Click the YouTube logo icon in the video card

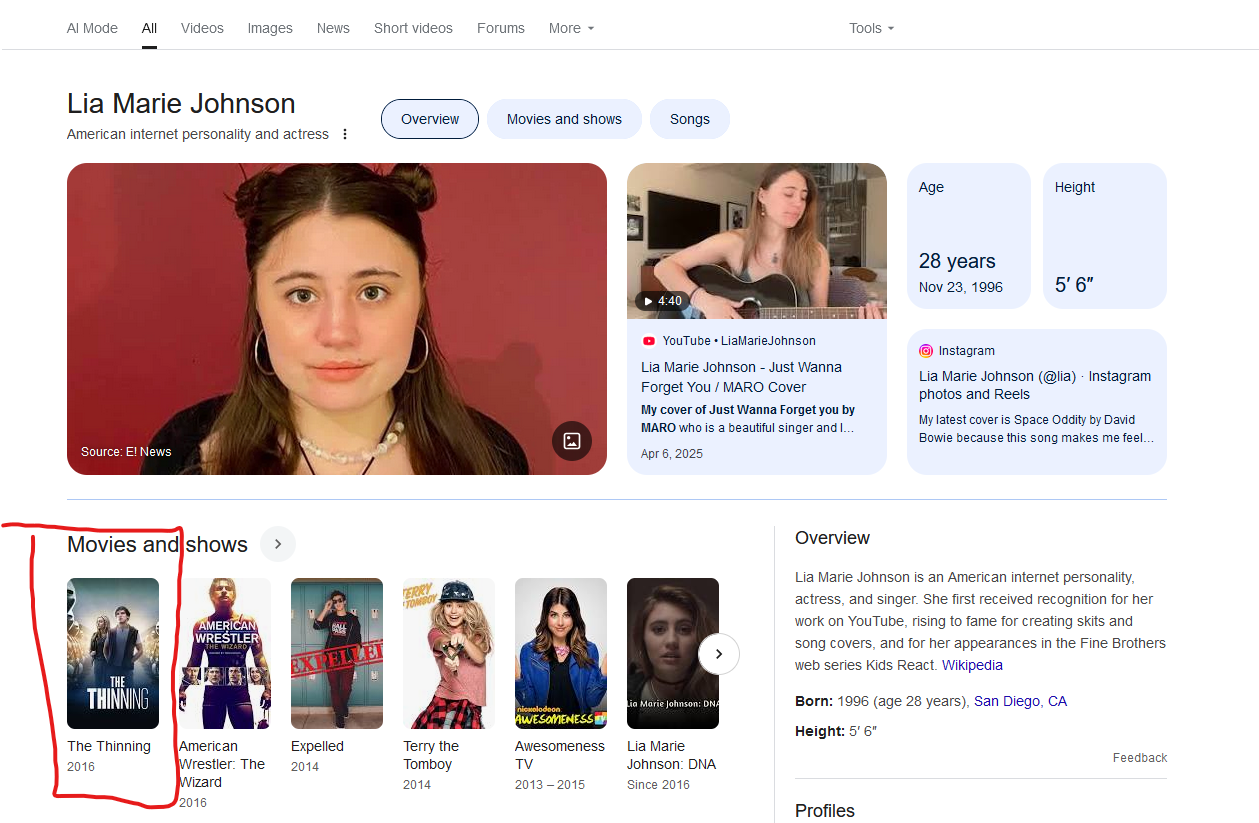click(649, 341)
